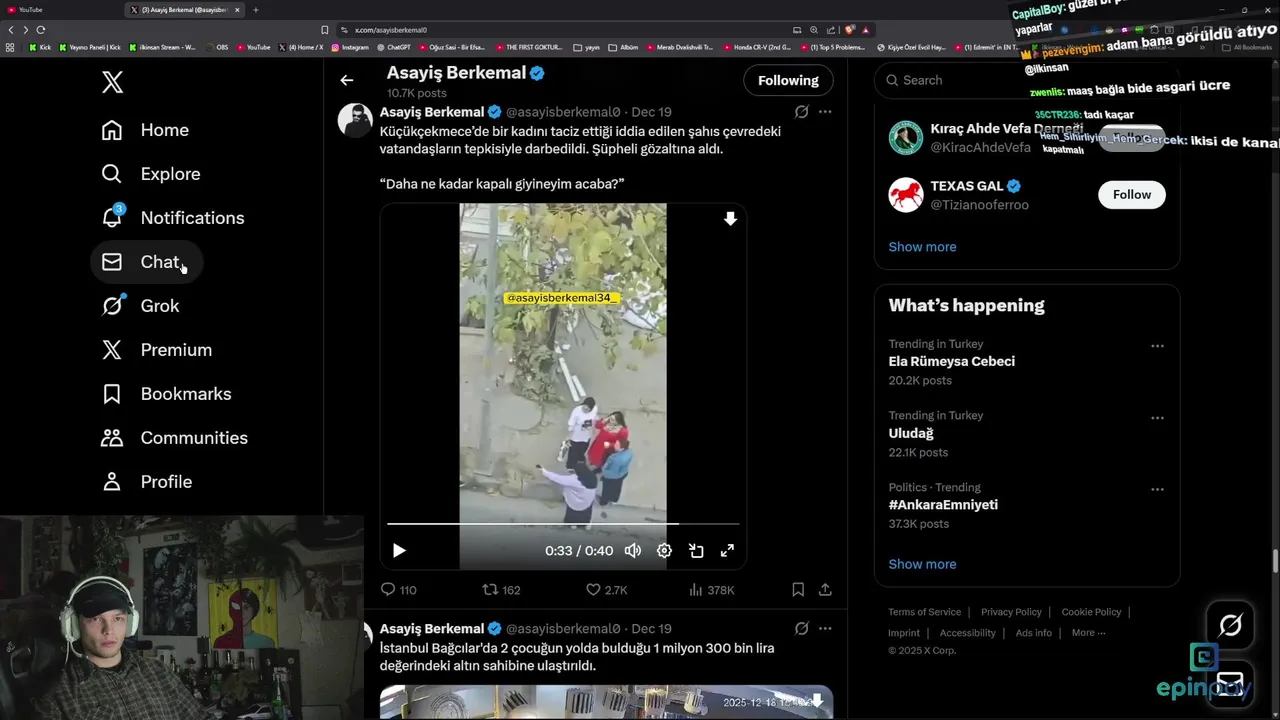Click Grok icon on Bağcılar post
The width and height of the screenshot is (1280, 720).
coord(802,629)
